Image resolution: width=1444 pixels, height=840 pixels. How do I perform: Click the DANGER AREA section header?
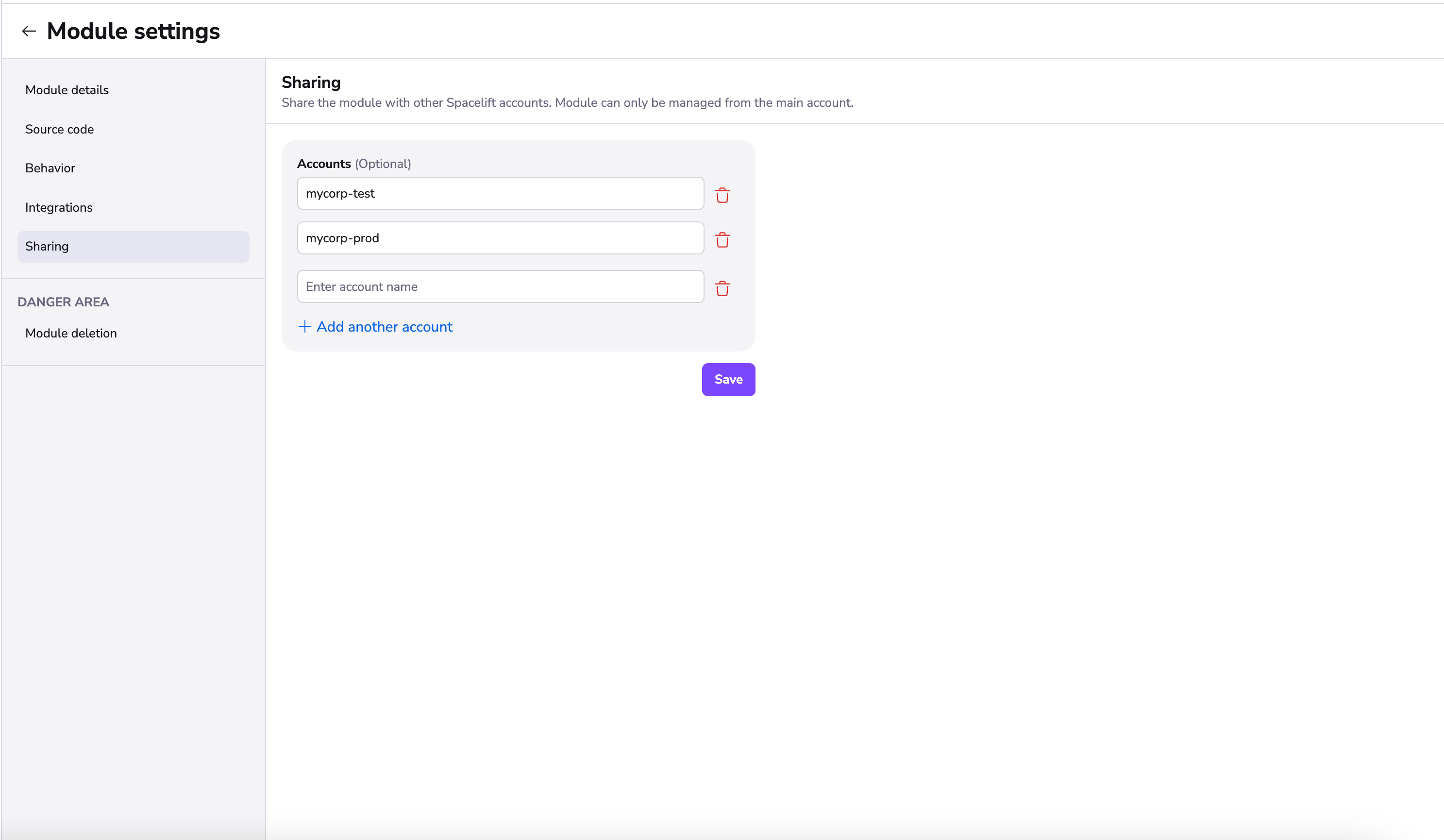(x=63, y=302)
